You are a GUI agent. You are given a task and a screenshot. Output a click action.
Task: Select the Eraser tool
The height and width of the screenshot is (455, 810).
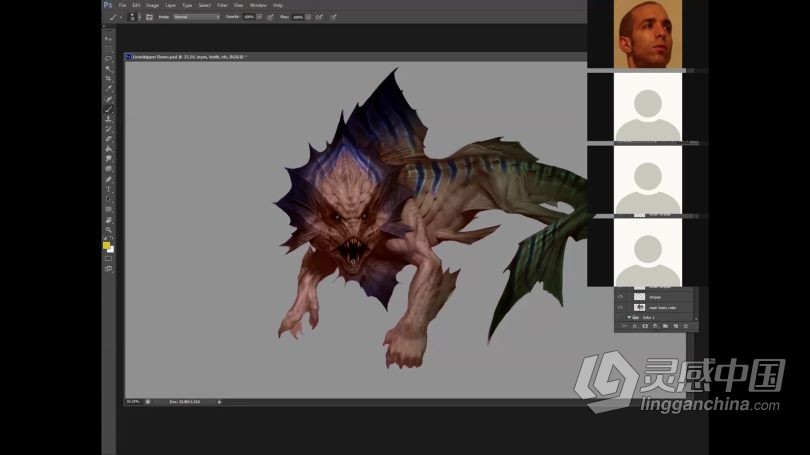[x=108, y=139]
